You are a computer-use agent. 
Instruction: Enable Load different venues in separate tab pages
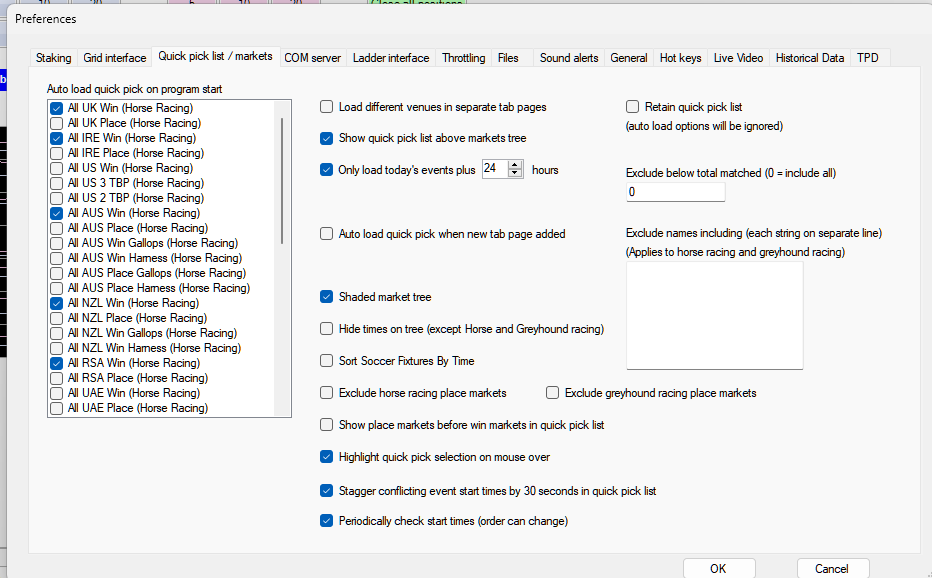coord(327,107)
